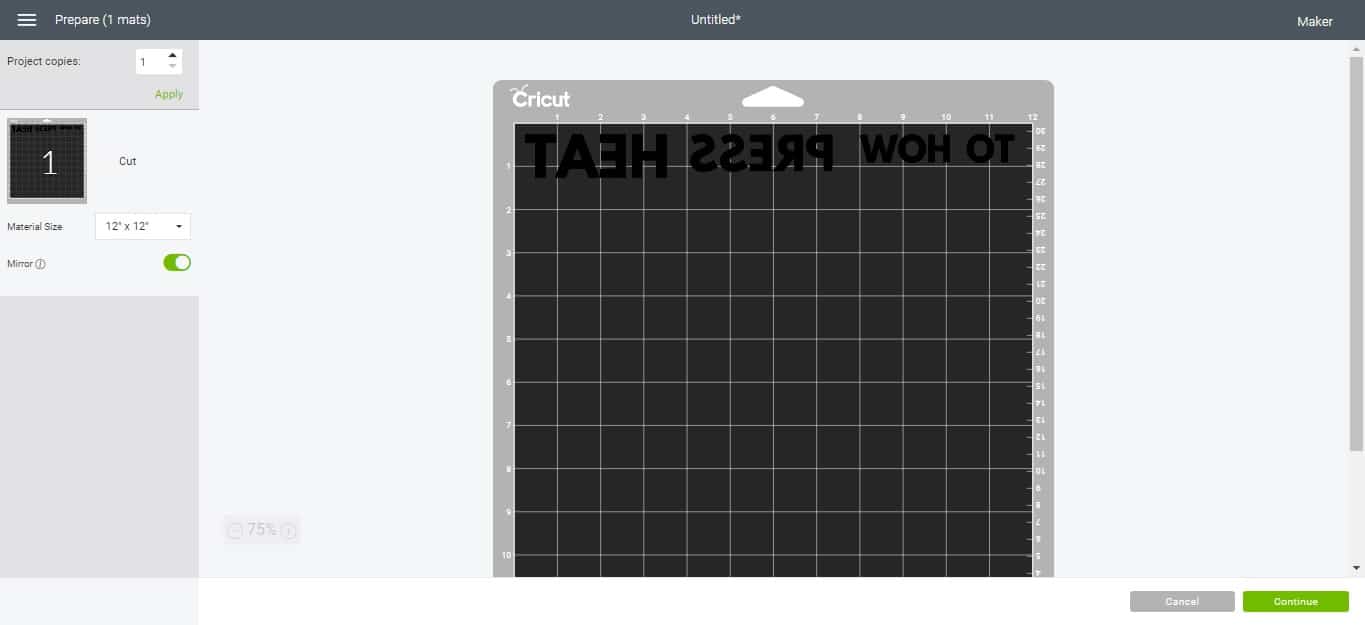Select the mirrored PRESS text on mat
1365x625 pixels.
[x=761, y=154]
